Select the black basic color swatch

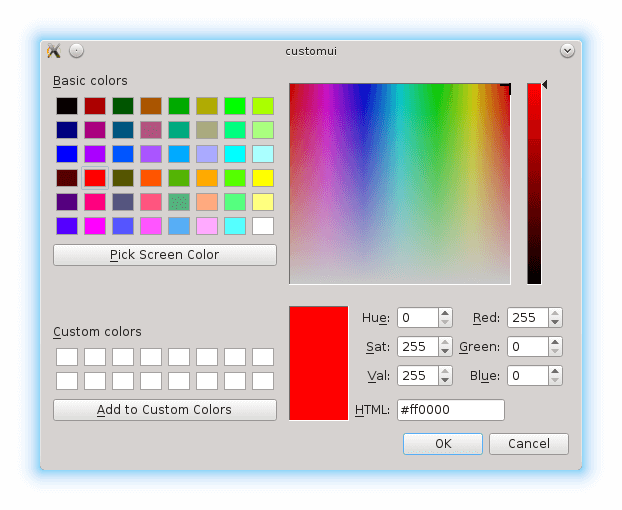point(67,106)
